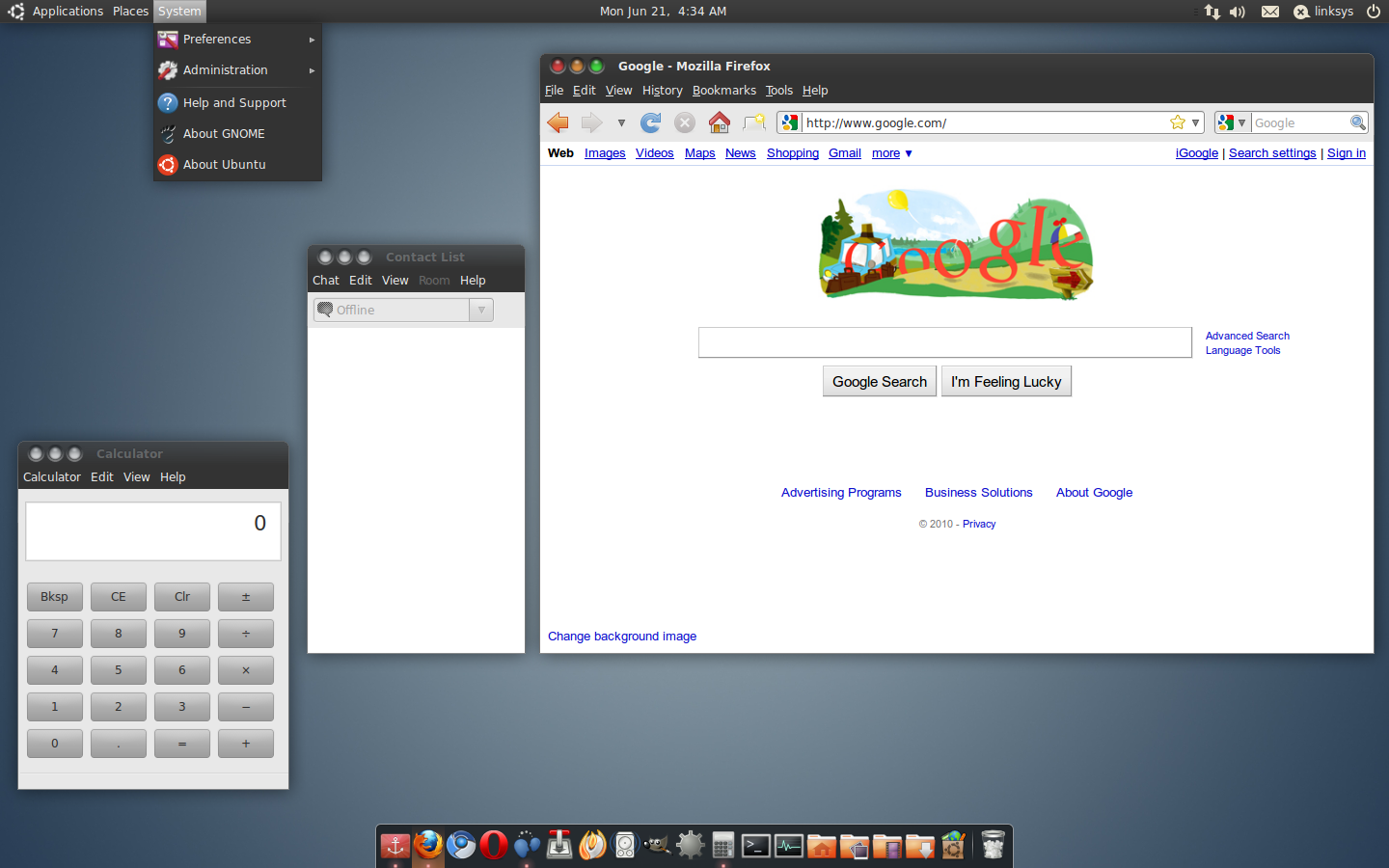Open the Places menu in the top panel
Screen dimensions: 1389x868
coord(130,12)
